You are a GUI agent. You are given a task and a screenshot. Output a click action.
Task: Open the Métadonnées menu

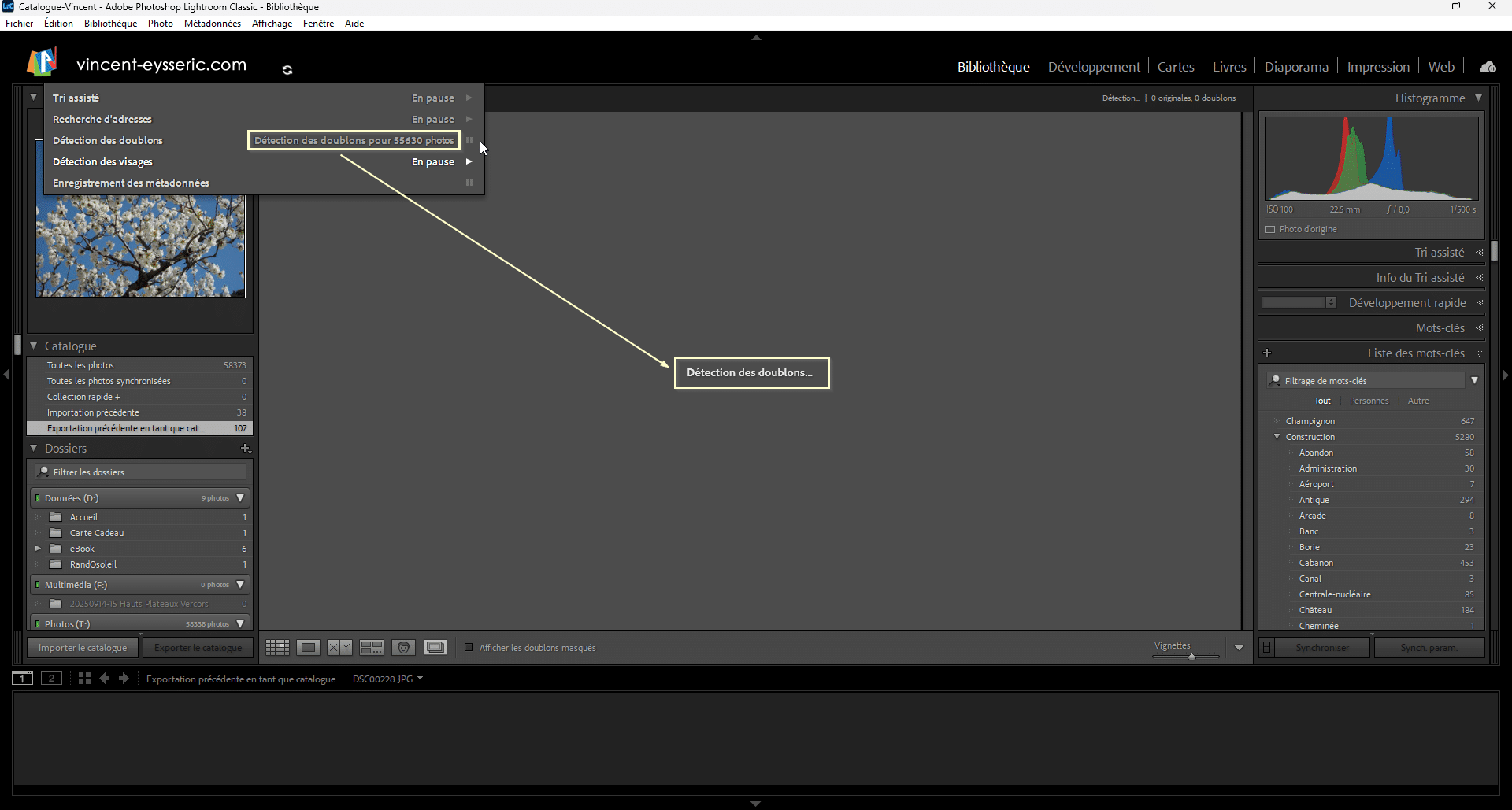pyautogui.click(x=213, y=24)
